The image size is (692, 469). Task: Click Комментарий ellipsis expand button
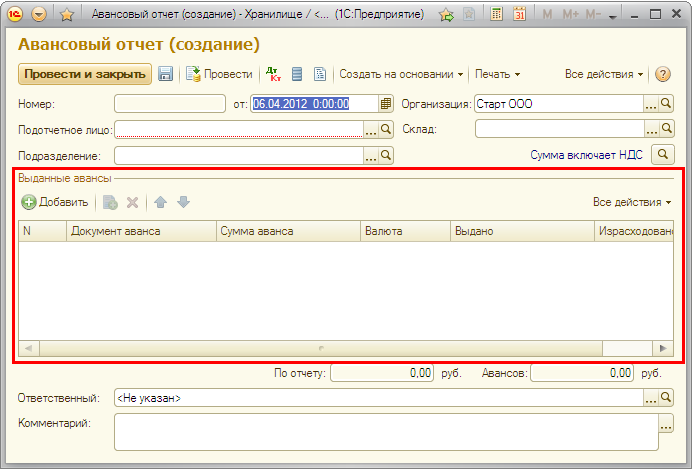pyautogui.click(x=666, y=424)
